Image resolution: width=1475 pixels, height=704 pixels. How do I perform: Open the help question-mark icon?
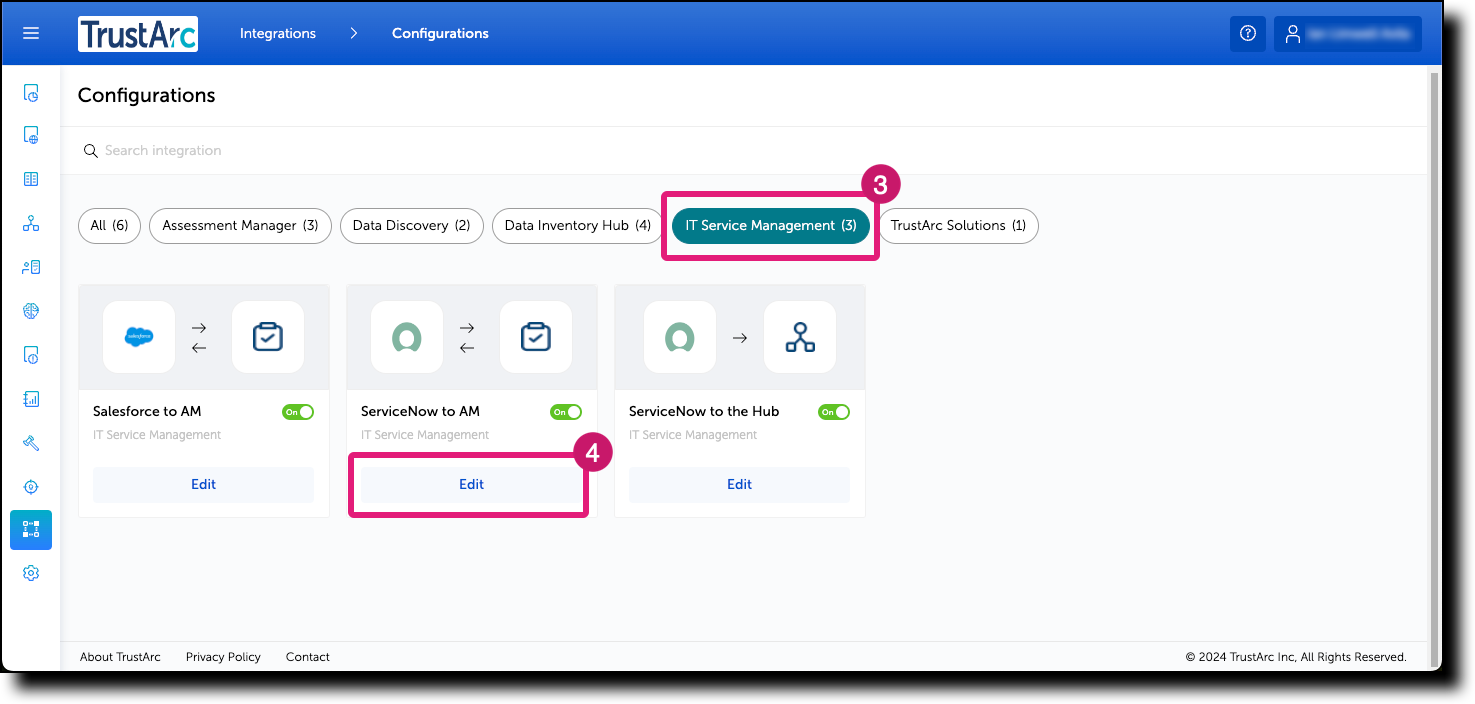click(1247, 33)
